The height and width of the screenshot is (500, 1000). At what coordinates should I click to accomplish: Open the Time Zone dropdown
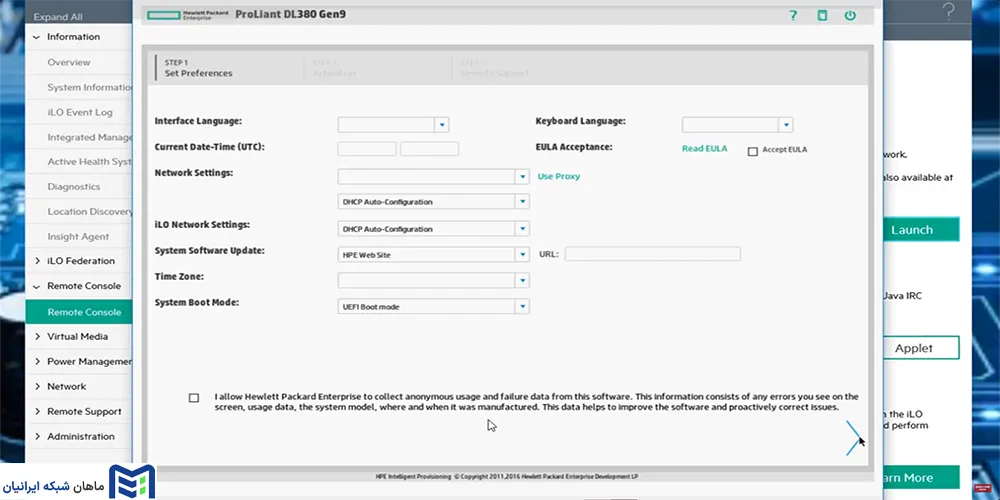pos(433,281)
